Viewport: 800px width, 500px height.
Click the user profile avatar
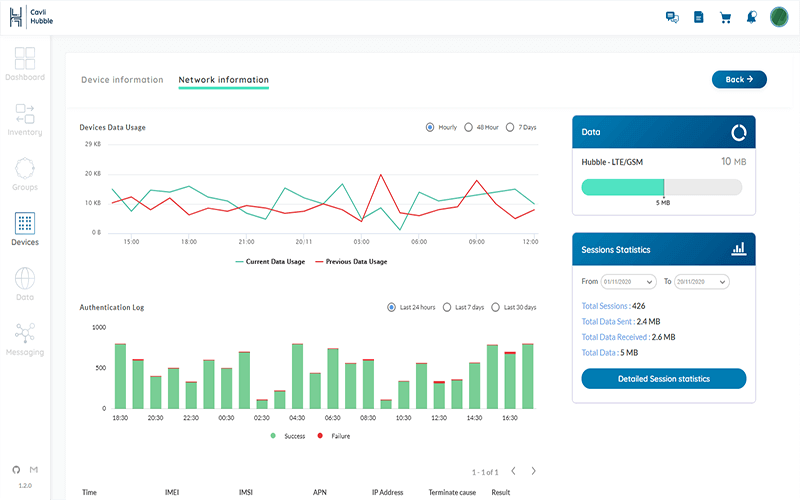[780, 17]
